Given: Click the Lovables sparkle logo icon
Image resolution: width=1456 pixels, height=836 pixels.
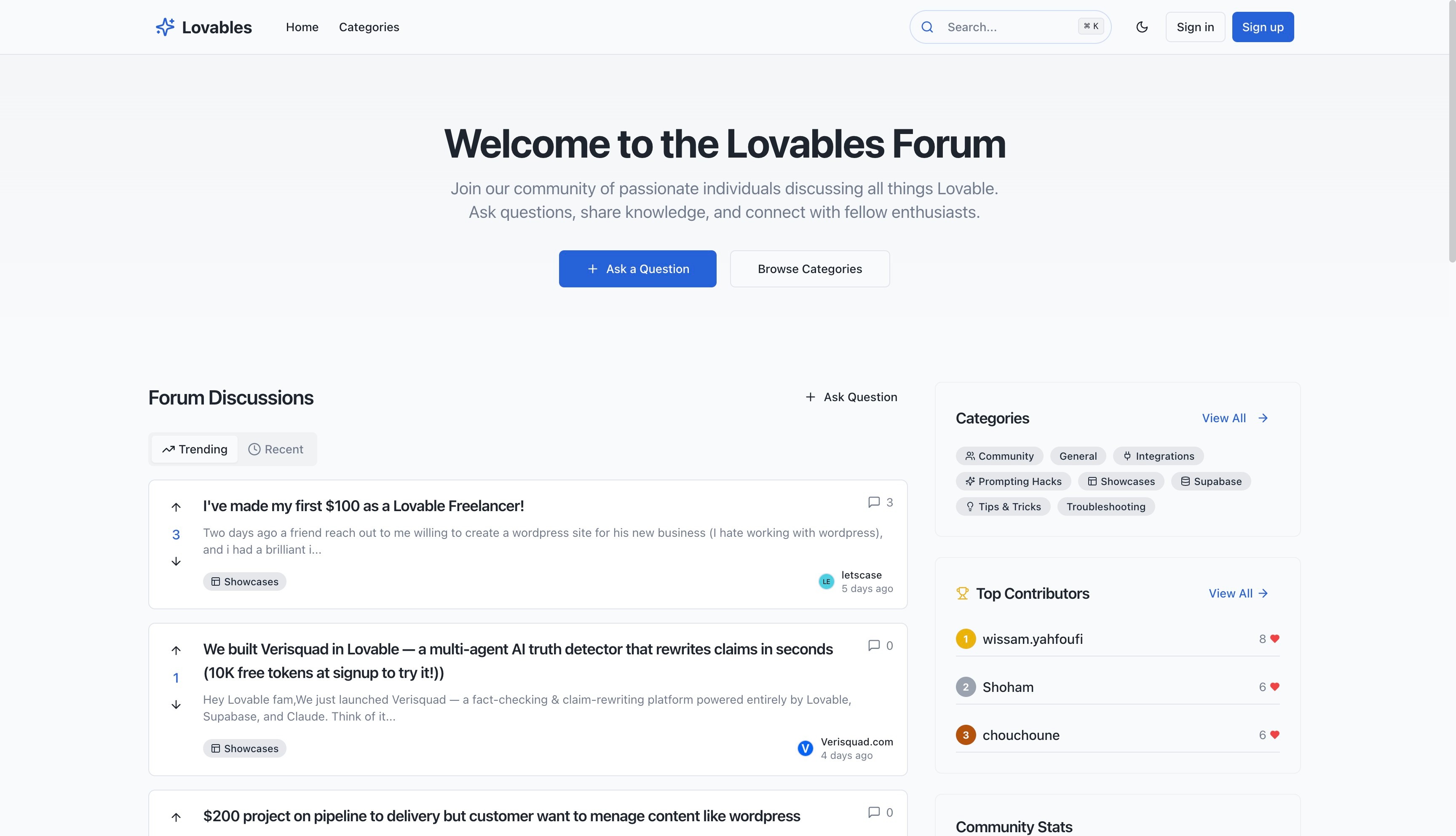Looking at the screenshot, I should [165, 27].
